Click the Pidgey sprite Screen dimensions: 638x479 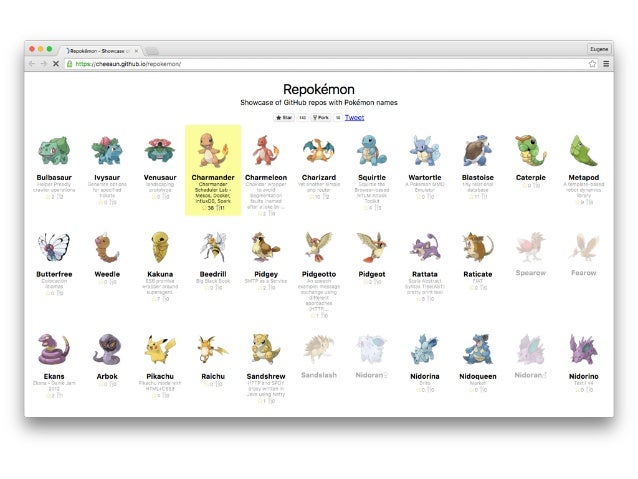(x=266, y=247)
